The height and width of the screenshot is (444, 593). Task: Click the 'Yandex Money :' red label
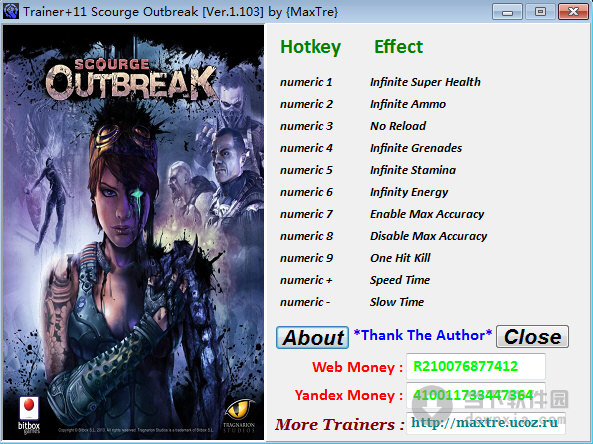pos(349,395)
